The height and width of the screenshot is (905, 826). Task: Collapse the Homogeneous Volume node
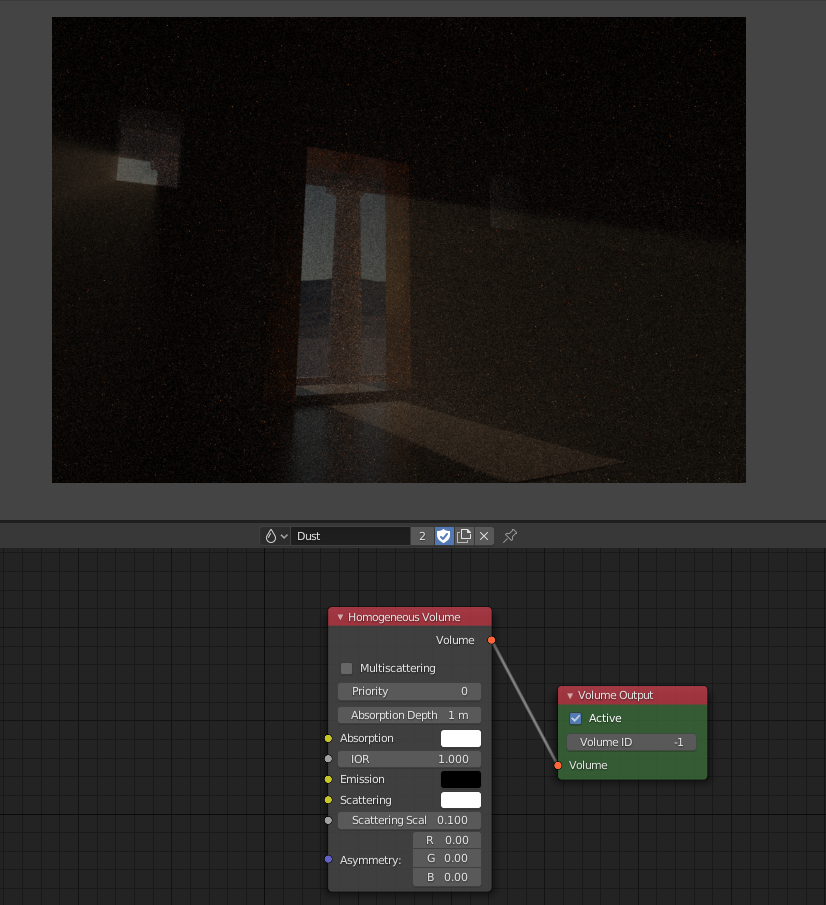tap(340, 617)
